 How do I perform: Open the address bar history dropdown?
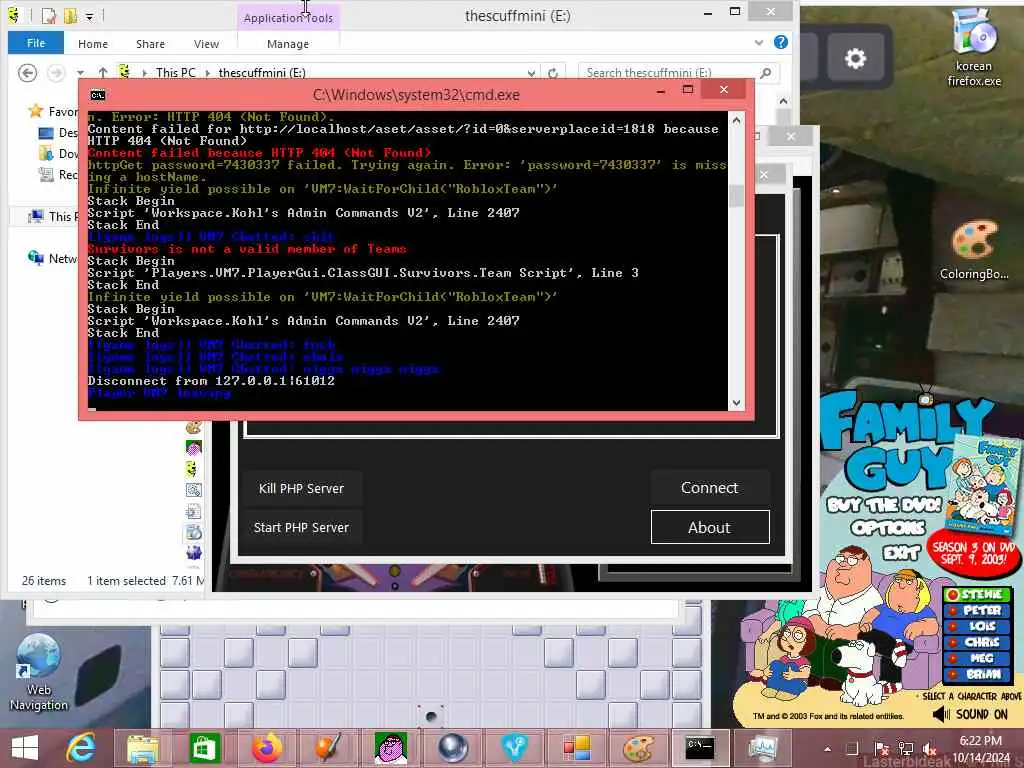pos(532,73)
